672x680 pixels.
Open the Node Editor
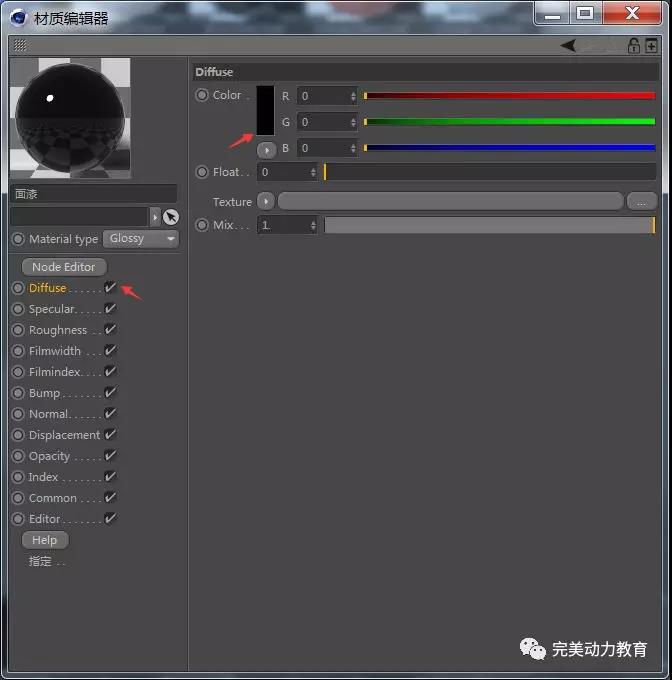pyautogui.click(x=64, y=267)
